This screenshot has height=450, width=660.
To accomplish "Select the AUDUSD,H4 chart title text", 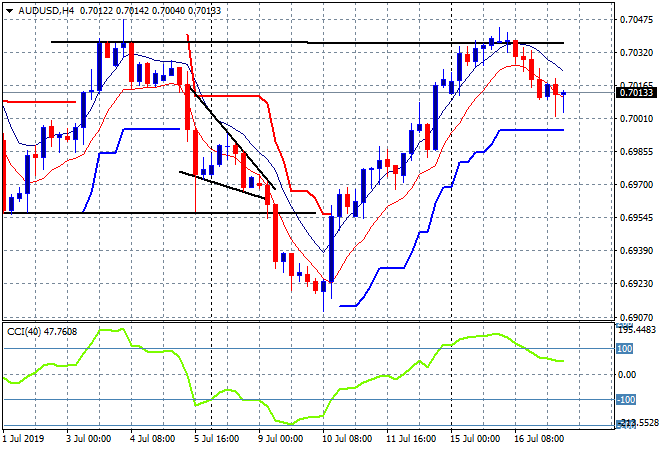I will point(46,11).
